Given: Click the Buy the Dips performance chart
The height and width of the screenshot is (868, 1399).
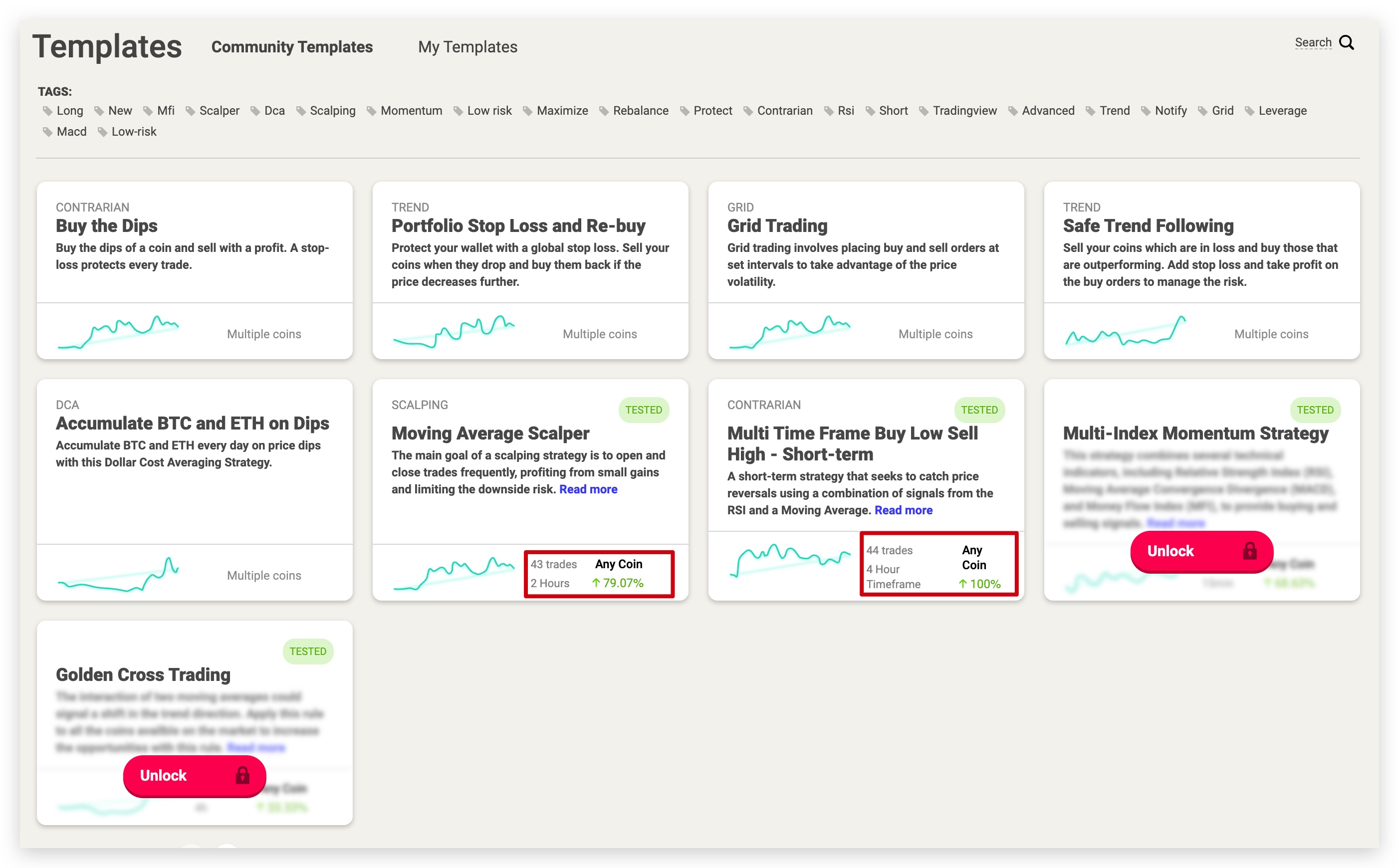Looking at the screenshot, I should click(x=118, y=332).
